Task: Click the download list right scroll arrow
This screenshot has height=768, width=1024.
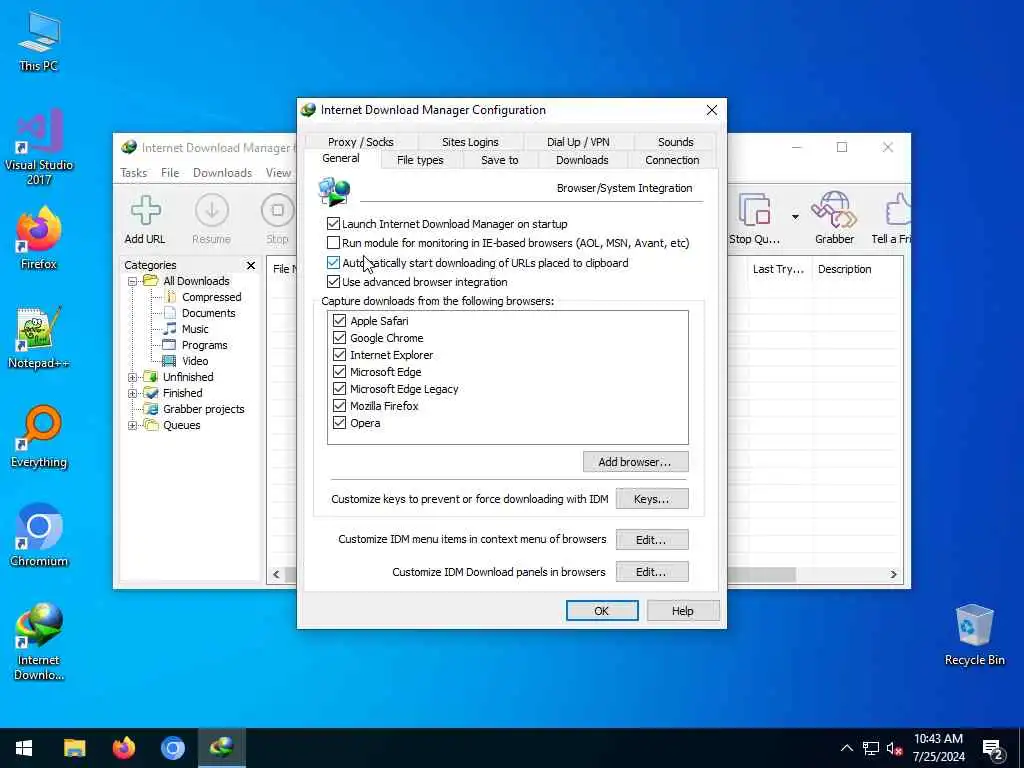Action: click(893, 574)
